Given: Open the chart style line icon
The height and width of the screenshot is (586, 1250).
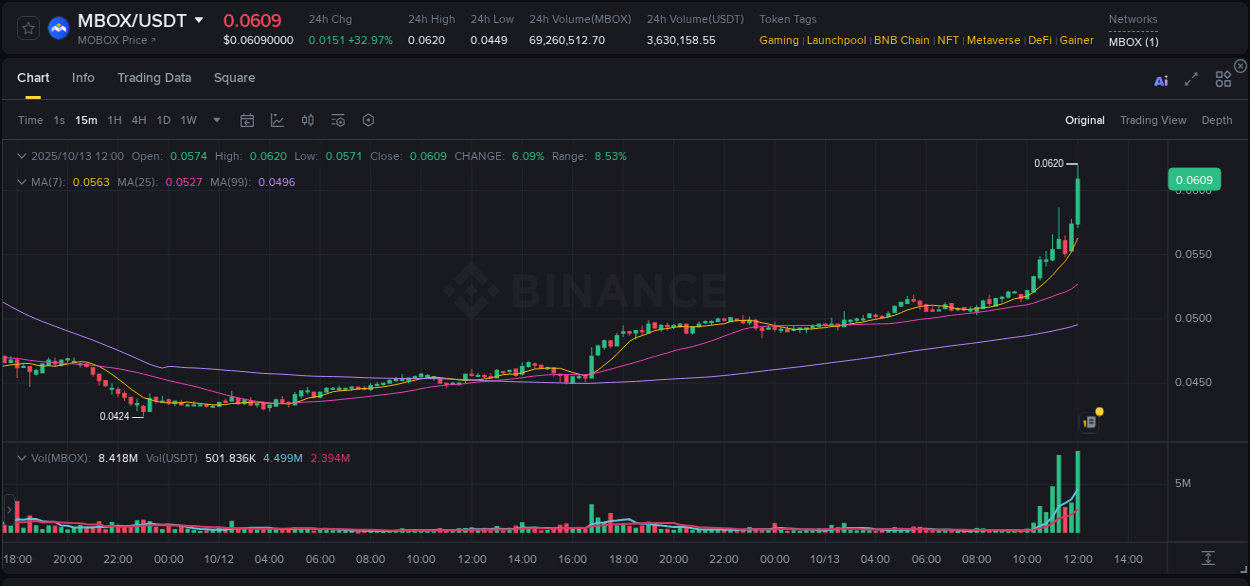Looking at the screenshot, I should (x=277, y=120).
